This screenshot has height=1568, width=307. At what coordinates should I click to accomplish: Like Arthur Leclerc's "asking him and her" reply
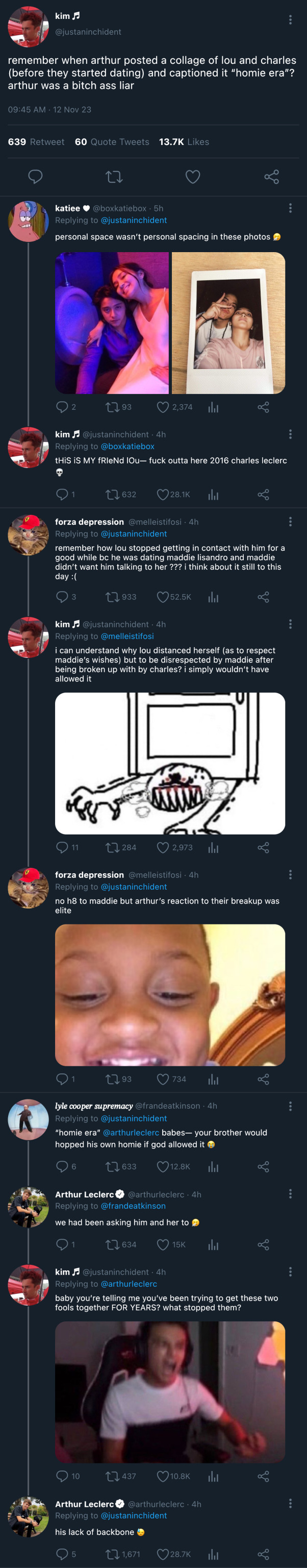(163, 1245)
